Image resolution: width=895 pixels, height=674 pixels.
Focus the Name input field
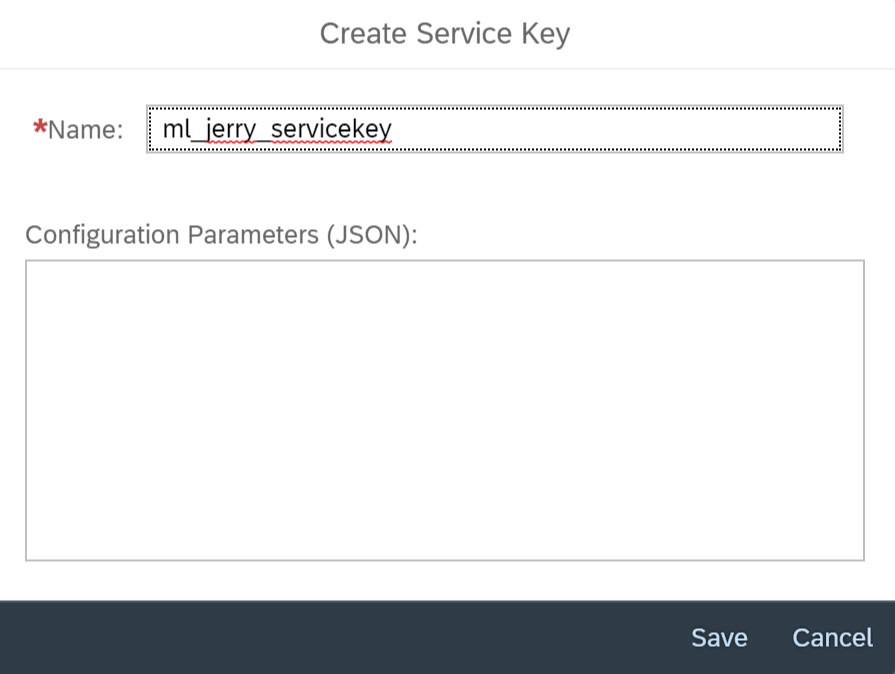click(494, 129)
